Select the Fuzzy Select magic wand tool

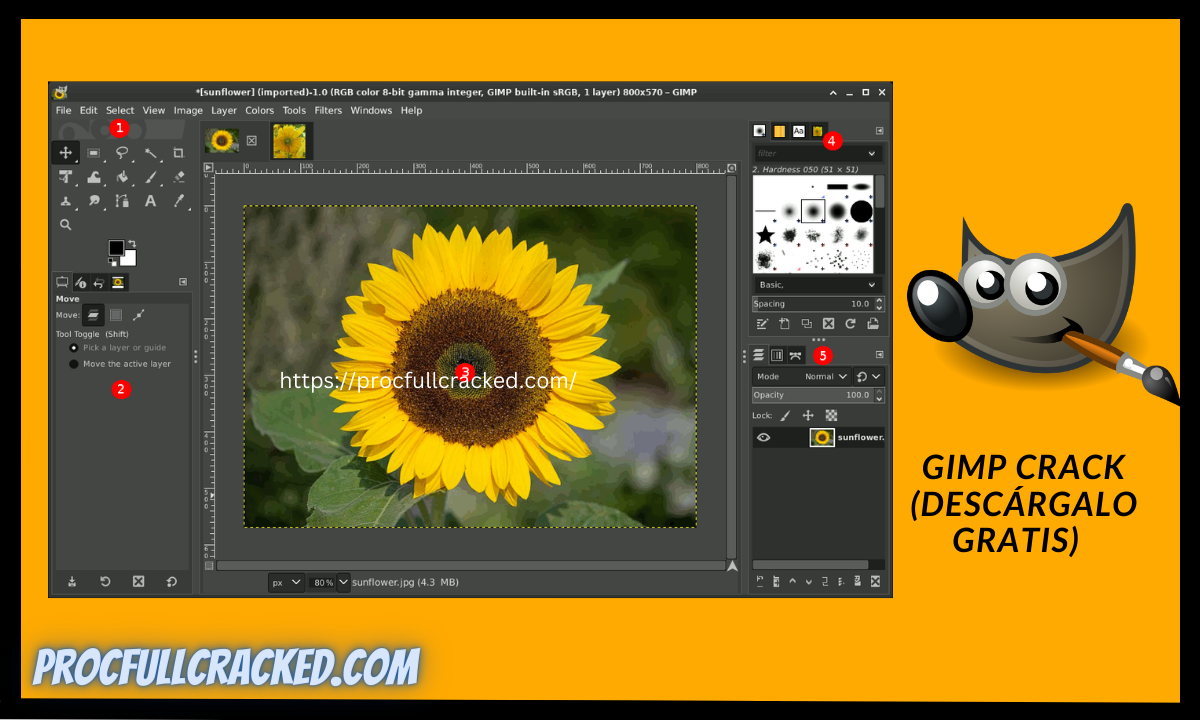(x=151, y=153)
